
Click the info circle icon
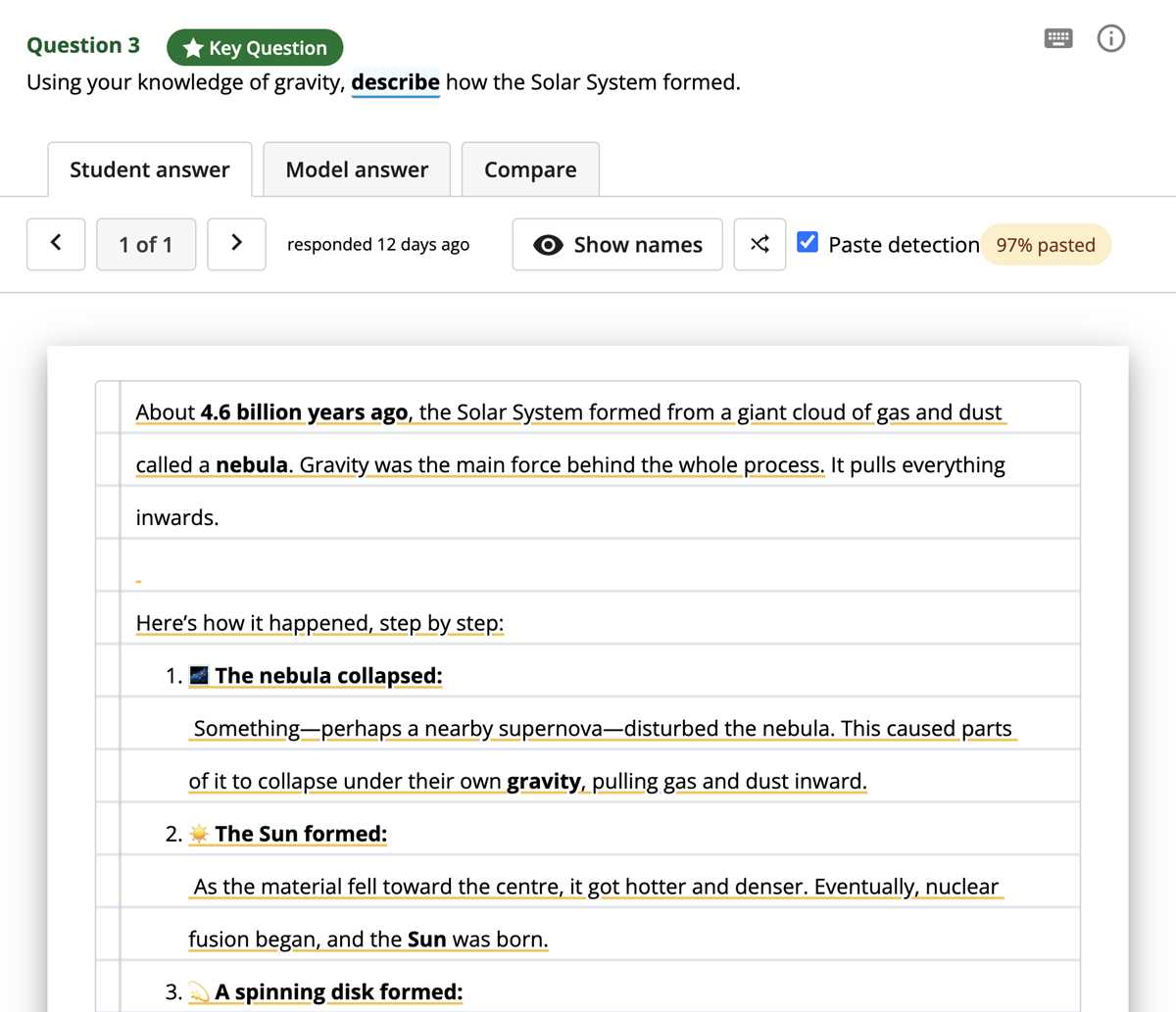[1111, 39]
